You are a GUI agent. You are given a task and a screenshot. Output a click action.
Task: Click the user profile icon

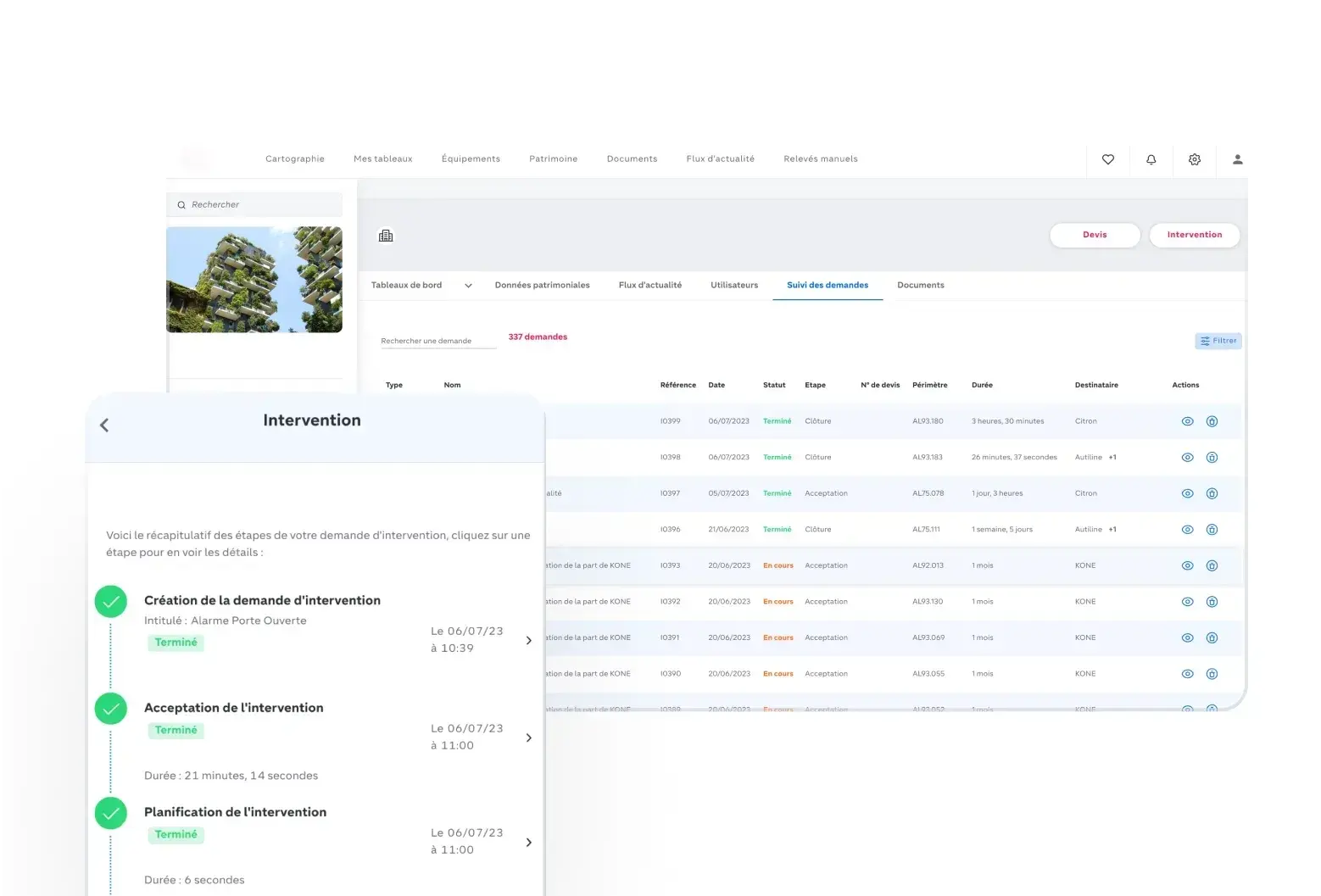point(1237,159)
